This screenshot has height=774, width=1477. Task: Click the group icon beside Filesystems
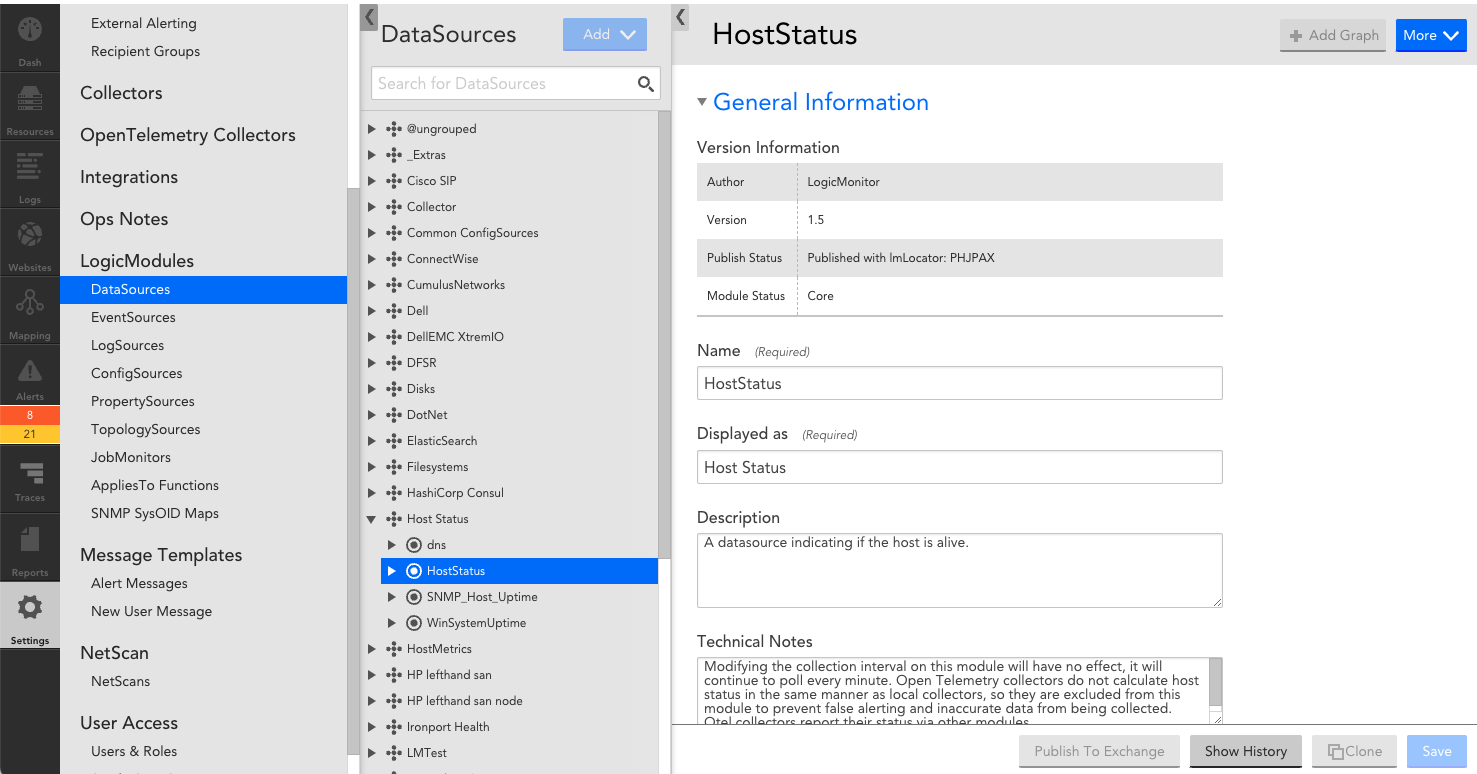click(394, 467)
